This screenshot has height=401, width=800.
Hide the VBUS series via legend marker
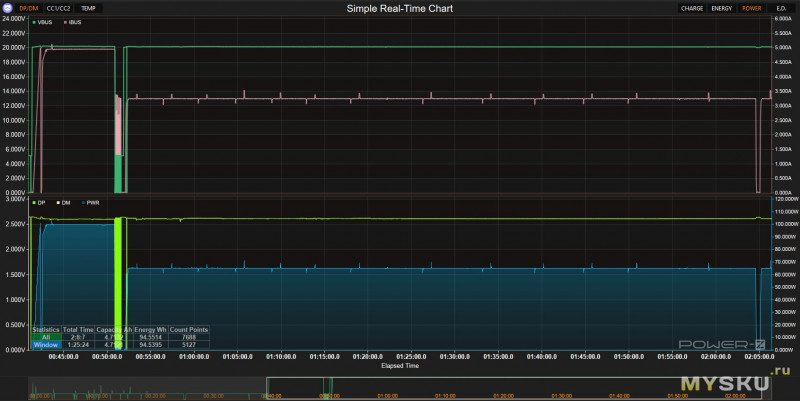35,20
